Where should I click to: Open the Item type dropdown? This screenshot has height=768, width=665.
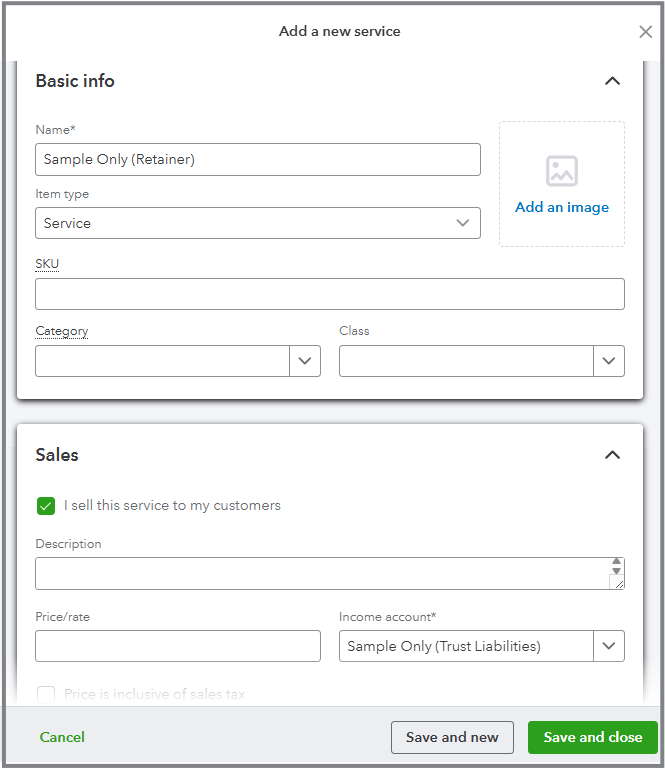tap(257, 223)
